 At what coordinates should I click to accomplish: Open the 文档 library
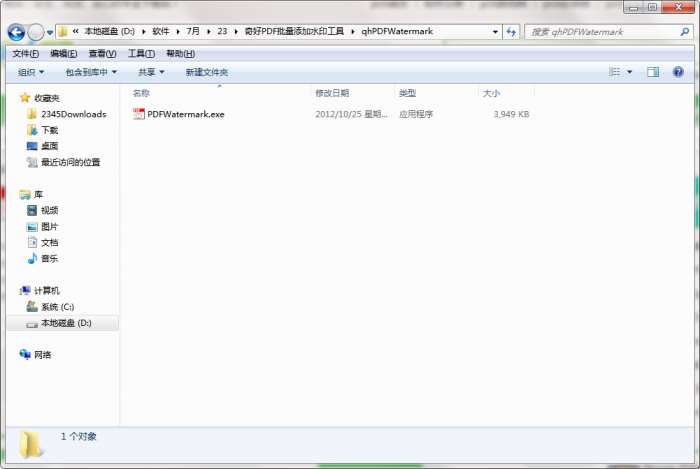(x=50, y=242)
